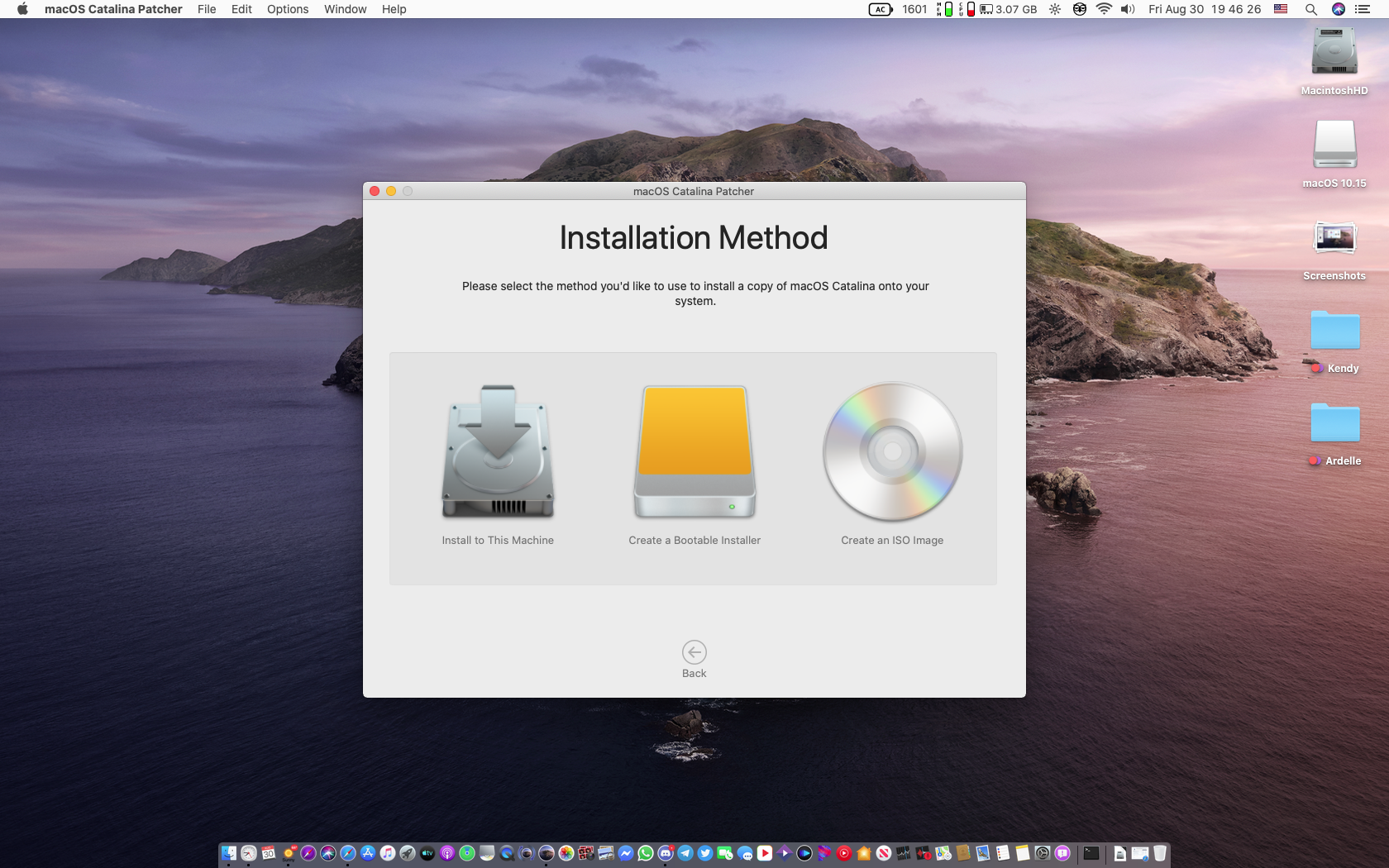The width and height of the screenshot is (1389, 868).
Task: Select the Ardelle folder on desktop
Action: [1334, 422]
